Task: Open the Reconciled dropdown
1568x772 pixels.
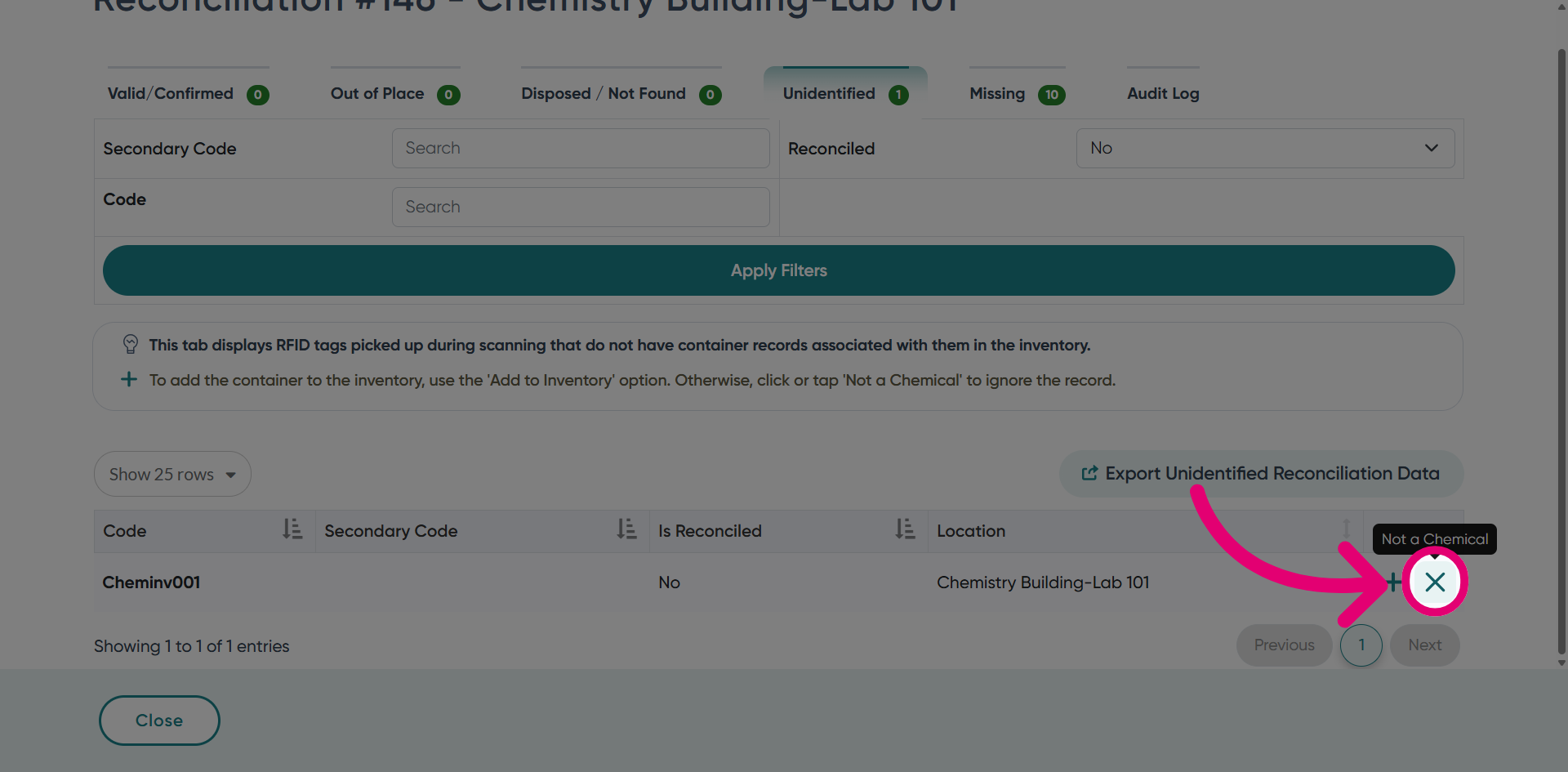Action: 1265,148
